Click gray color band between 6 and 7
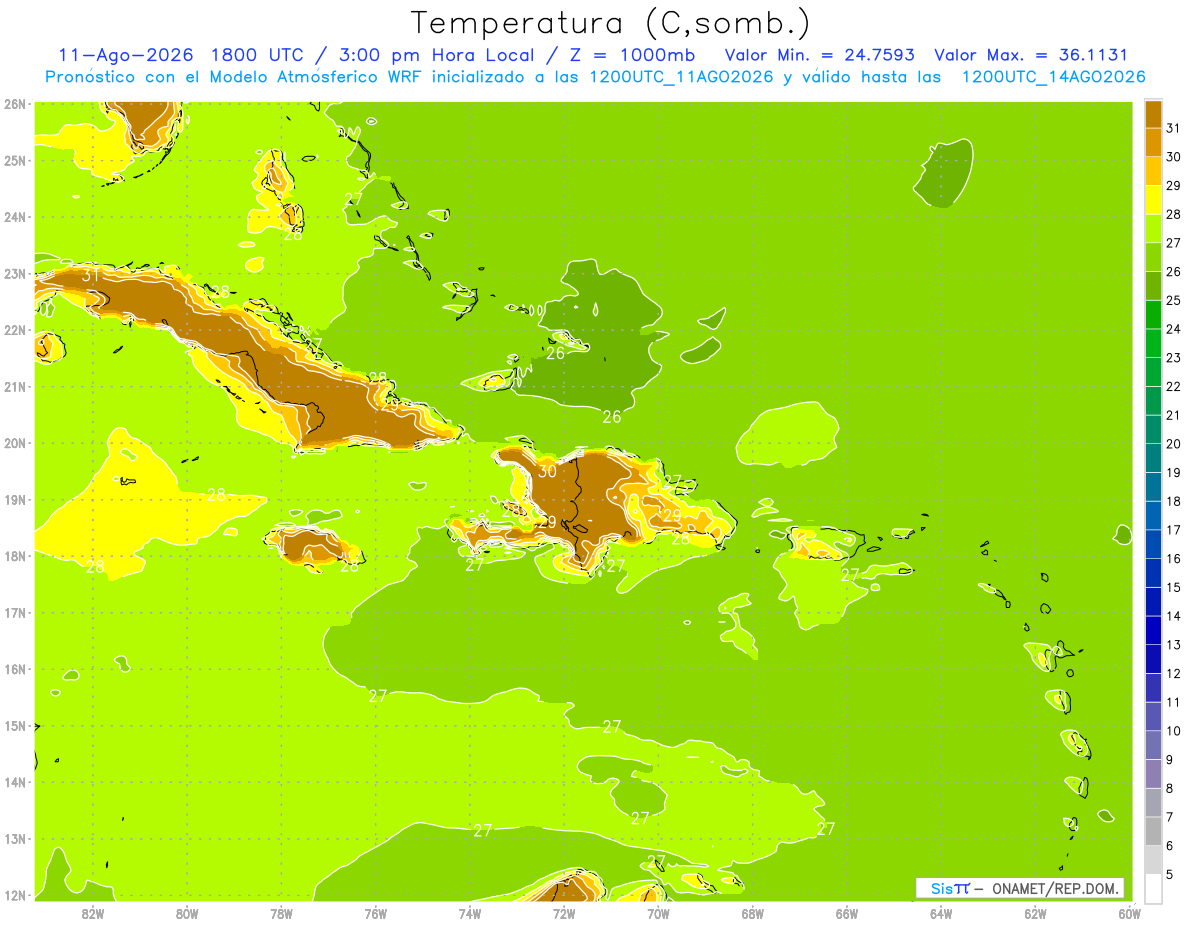 tap(1153, 831)
